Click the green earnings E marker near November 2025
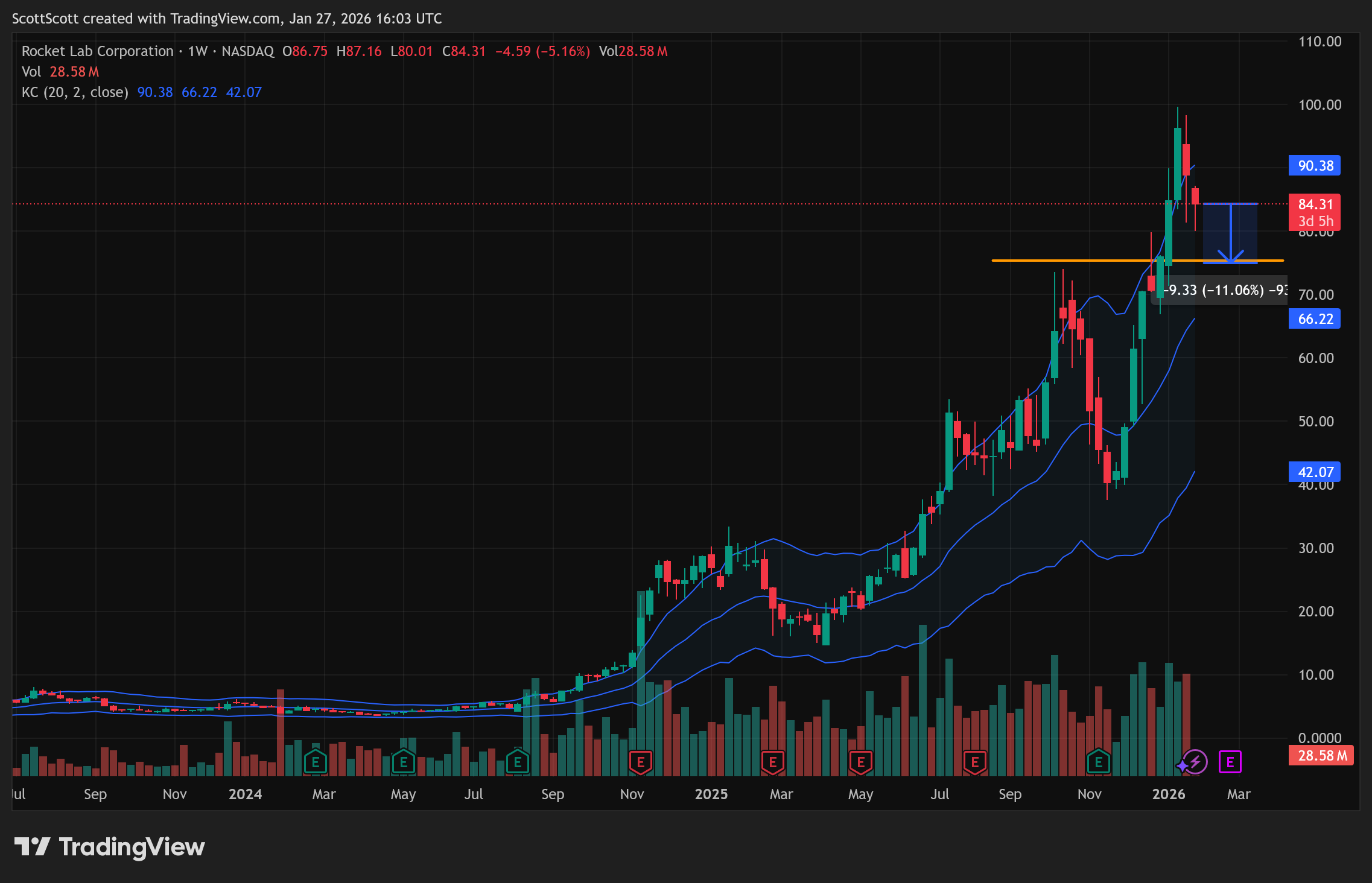The image size is (1372, 883). [1098, 762]
